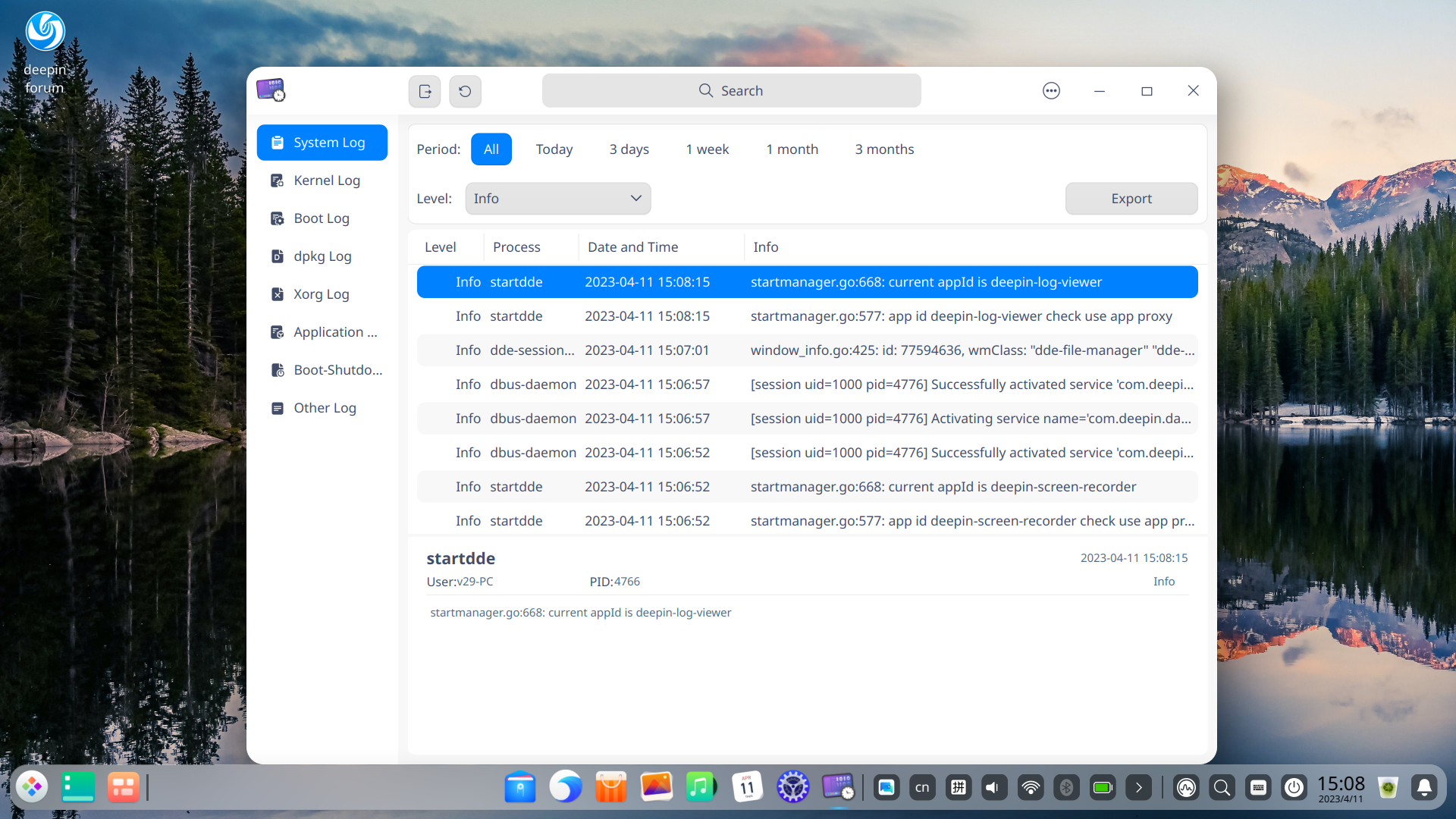This screenshot has height=819, width=1456.
Task: Click the notification bell in the tray
Action: coord(1424,787)
